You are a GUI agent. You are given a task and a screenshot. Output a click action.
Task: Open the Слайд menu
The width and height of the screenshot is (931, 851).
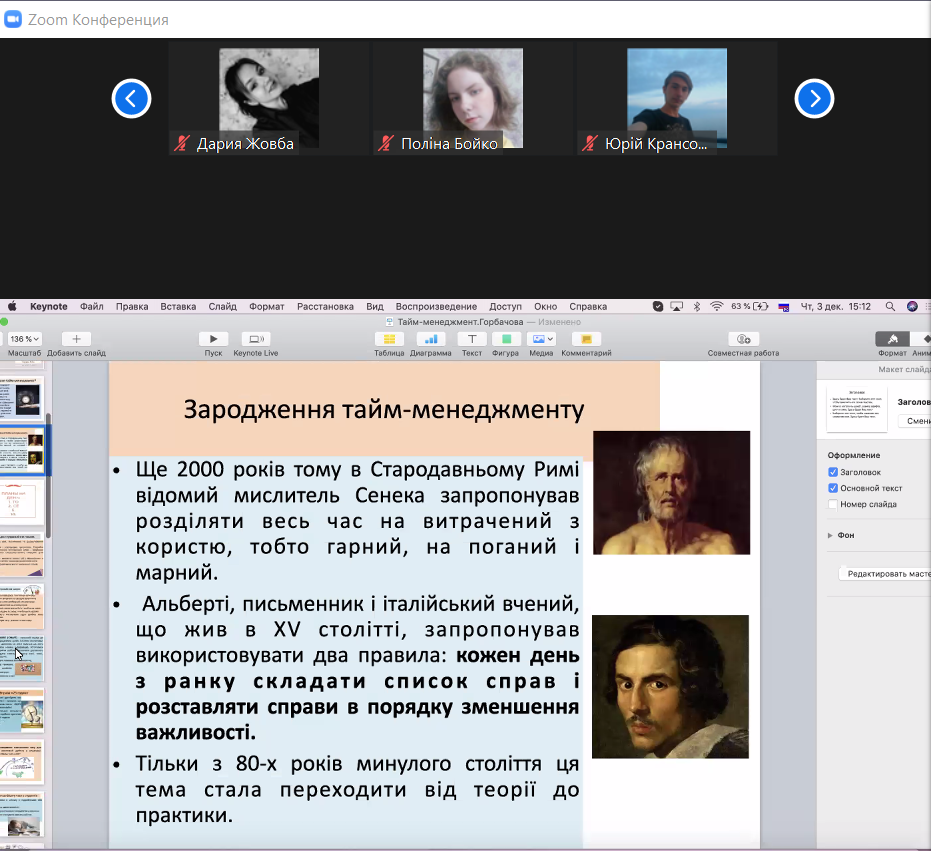223,306
